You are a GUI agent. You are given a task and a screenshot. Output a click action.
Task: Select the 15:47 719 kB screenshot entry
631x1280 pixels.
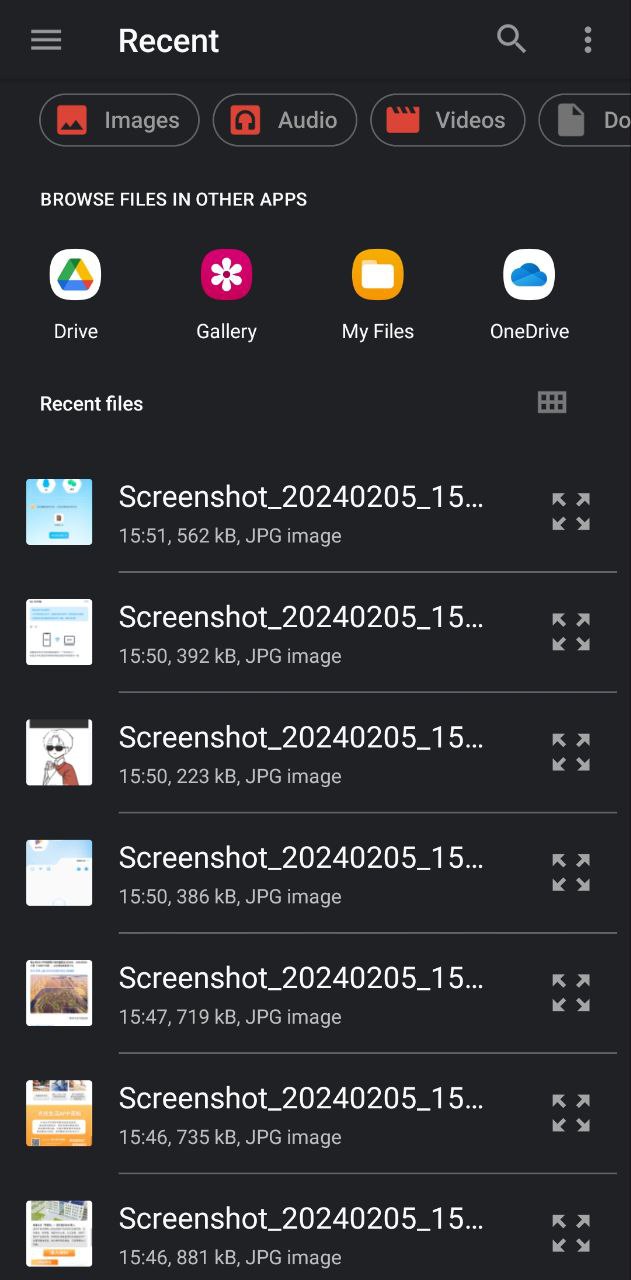pyautogui.click(x=300, y=993)
